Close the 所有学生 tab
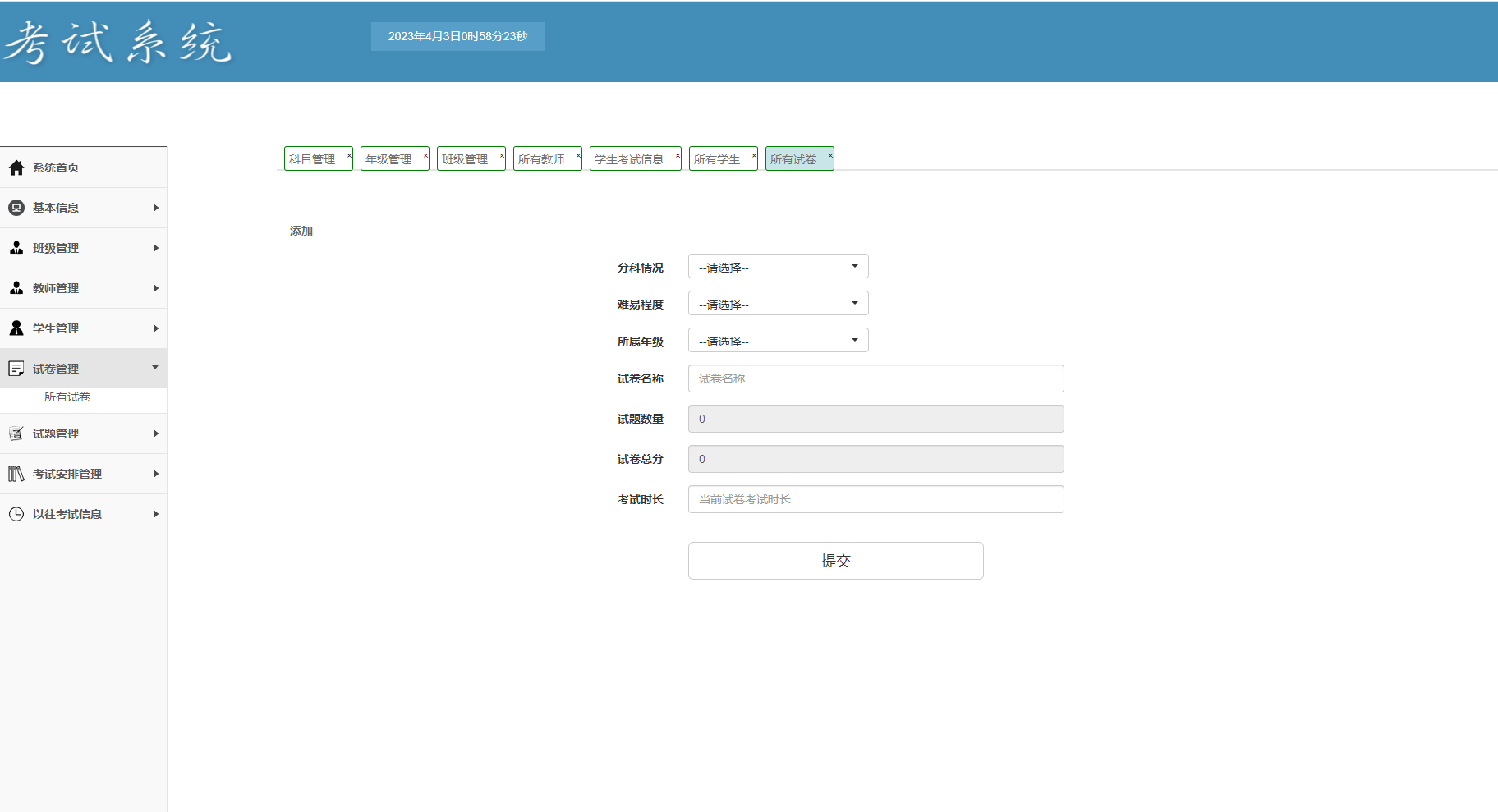Image resolution: width=1498 pixels, height=812 pixels. [x=754, y=154]
